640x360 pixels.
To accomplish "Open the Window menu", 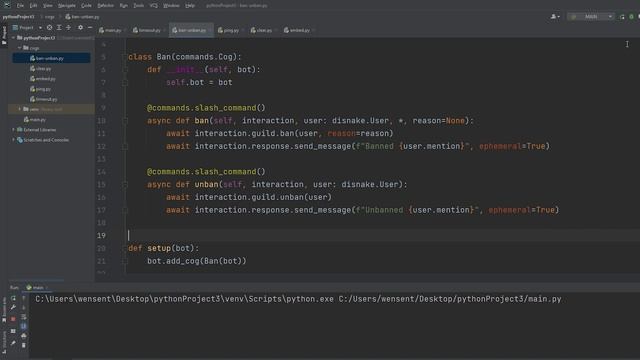I will point(171,6).
